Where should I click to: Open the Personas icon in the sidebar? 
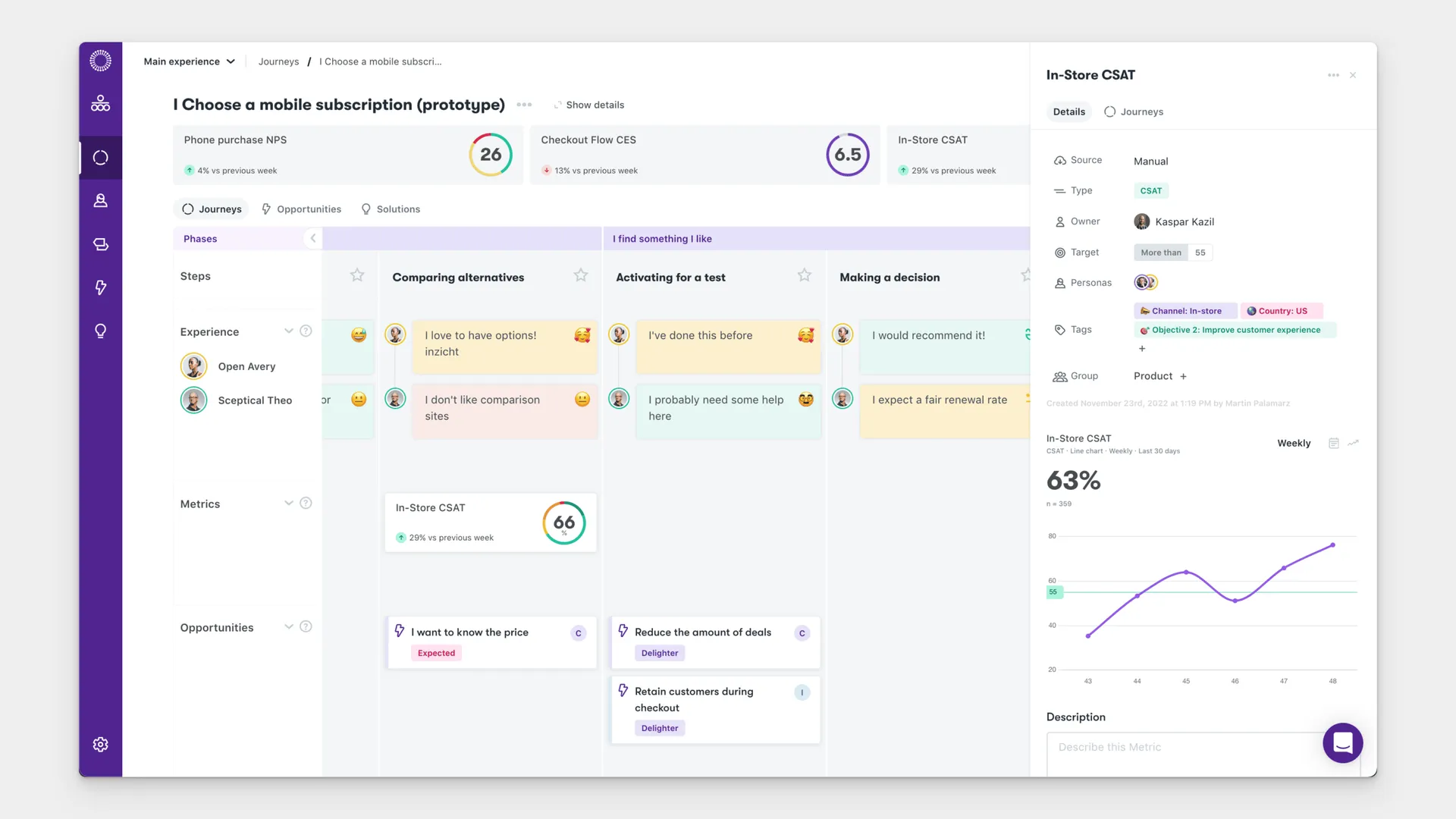(x=100, y=201)
